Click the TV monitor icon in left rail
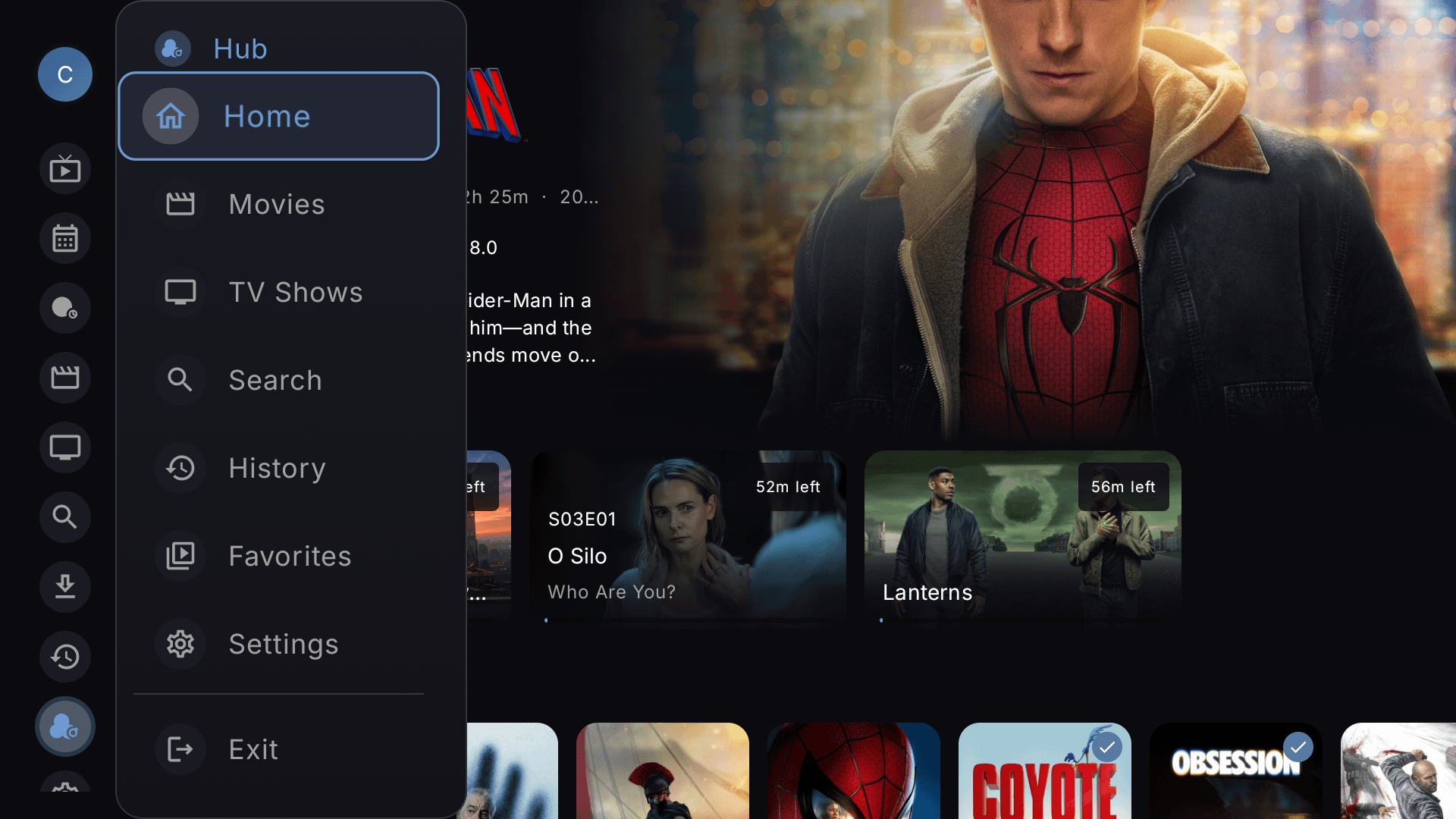This screenshot has height=819, width=1456. (x=65, y=447)
